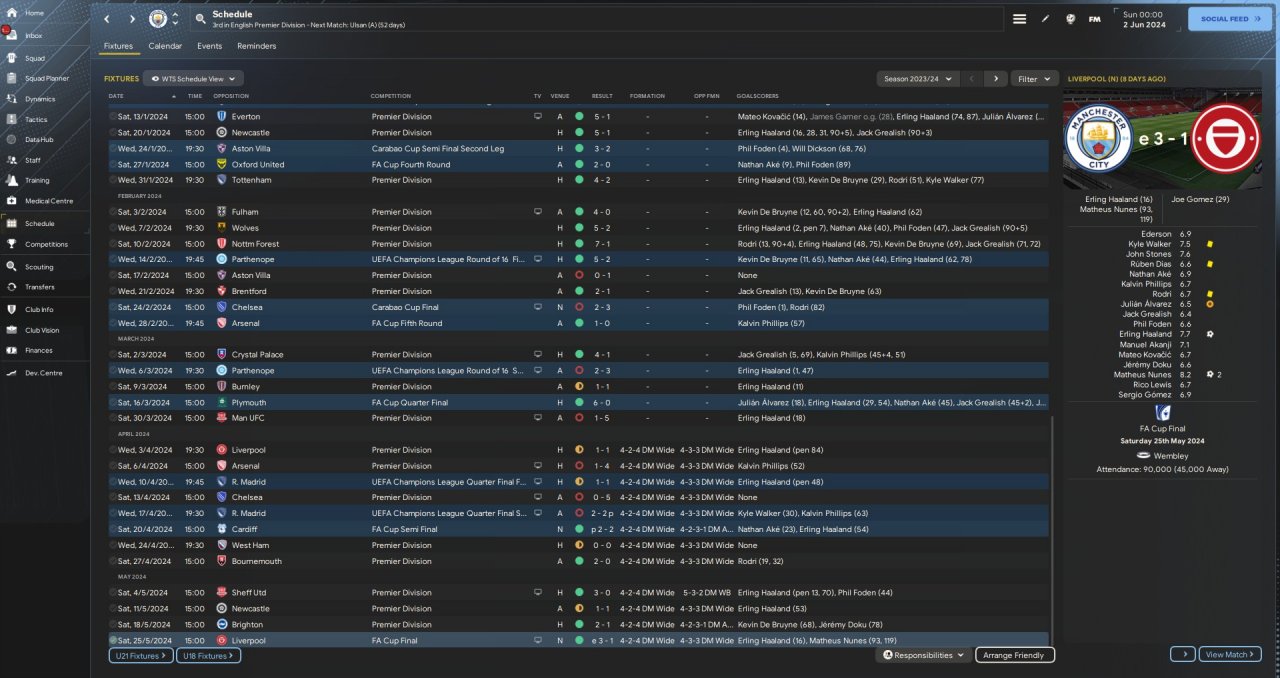The image size is (1280, 678).
Task: Select the radio button for Liverpool 25/5/2024 fixture
Action: 113,640
